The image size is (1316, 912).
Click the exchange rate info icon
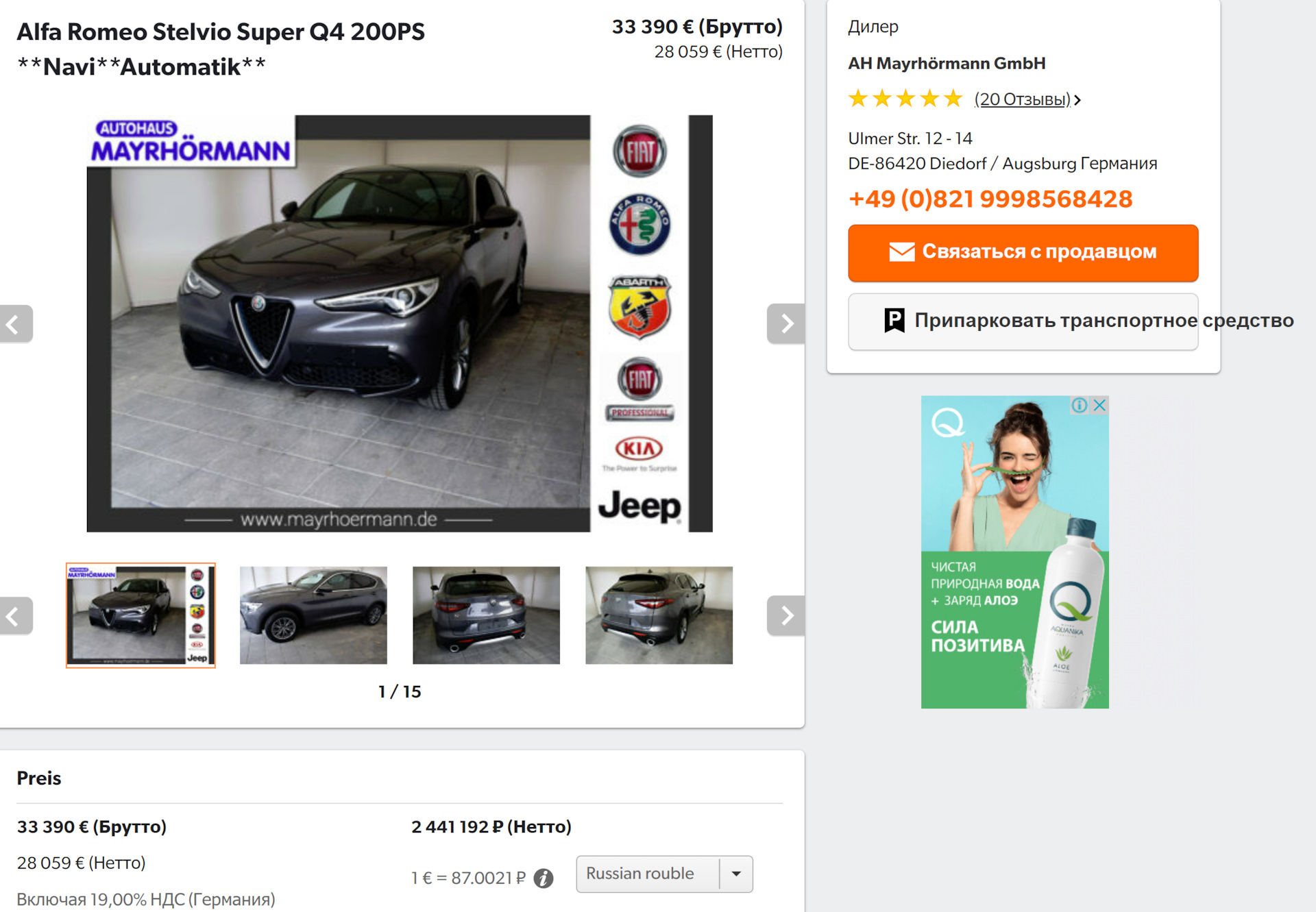pos(544,878)
